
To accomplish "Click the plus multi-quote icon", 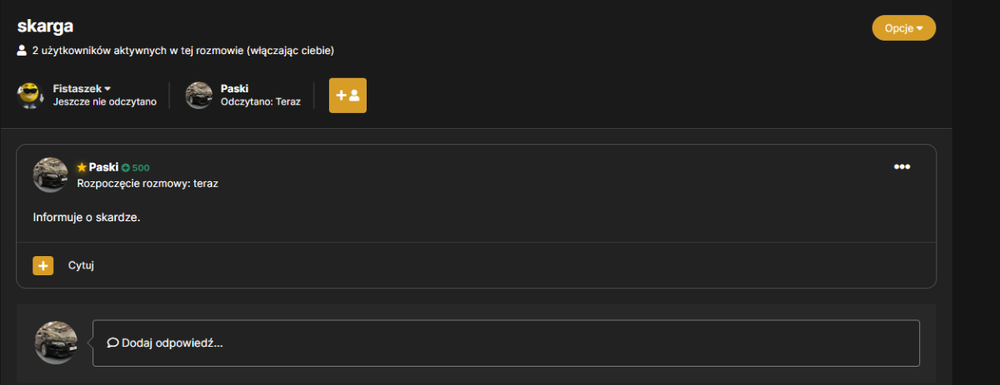I will [x=43, y=266].
